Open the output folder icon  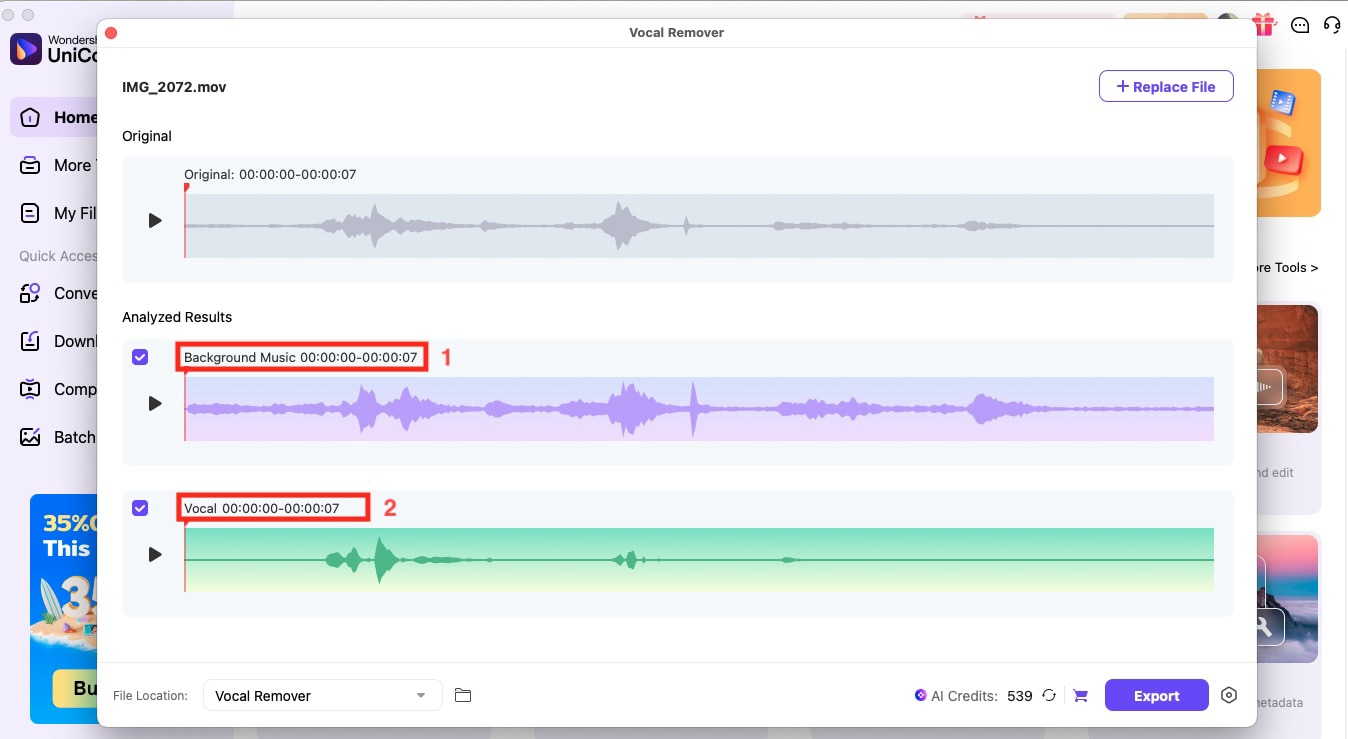click(463, 695)
